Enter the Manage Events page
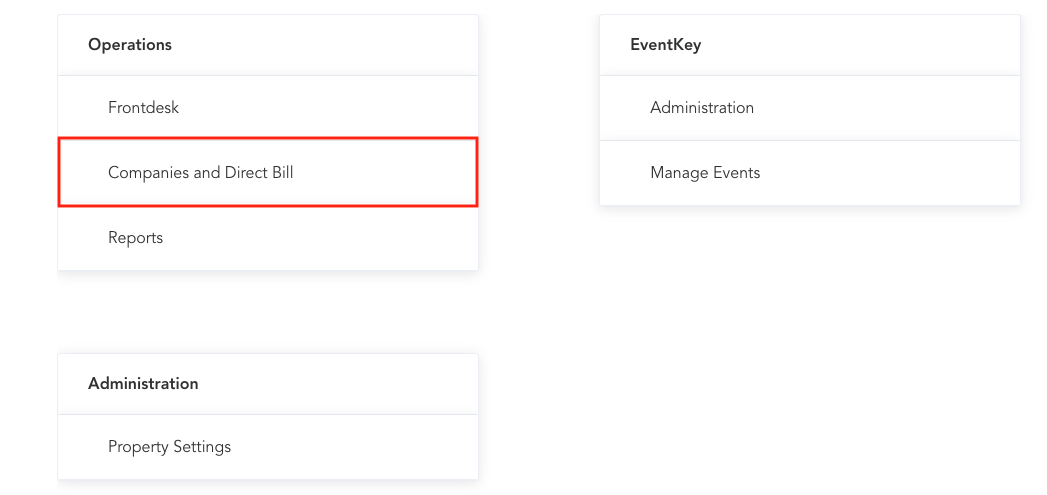Image resolution: width=1047 pixels, height=495 pixels. tap(705, 173)
